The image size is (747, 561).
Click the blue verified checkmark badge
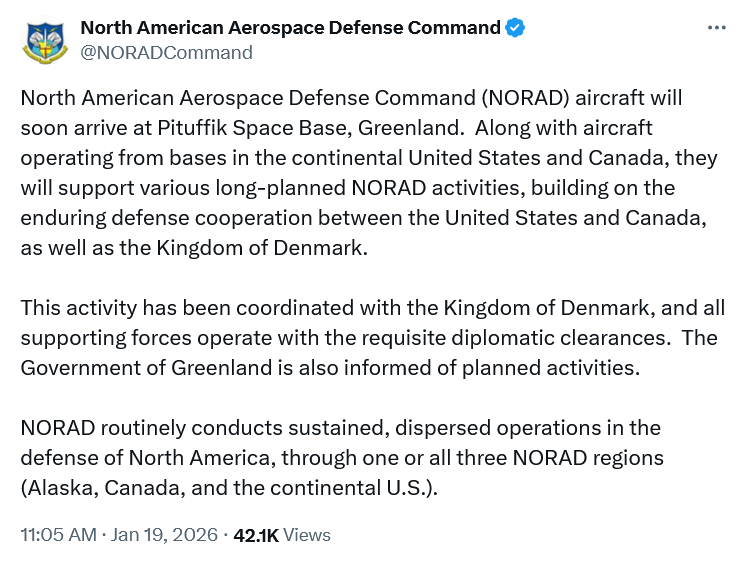(x=515, y=28)
